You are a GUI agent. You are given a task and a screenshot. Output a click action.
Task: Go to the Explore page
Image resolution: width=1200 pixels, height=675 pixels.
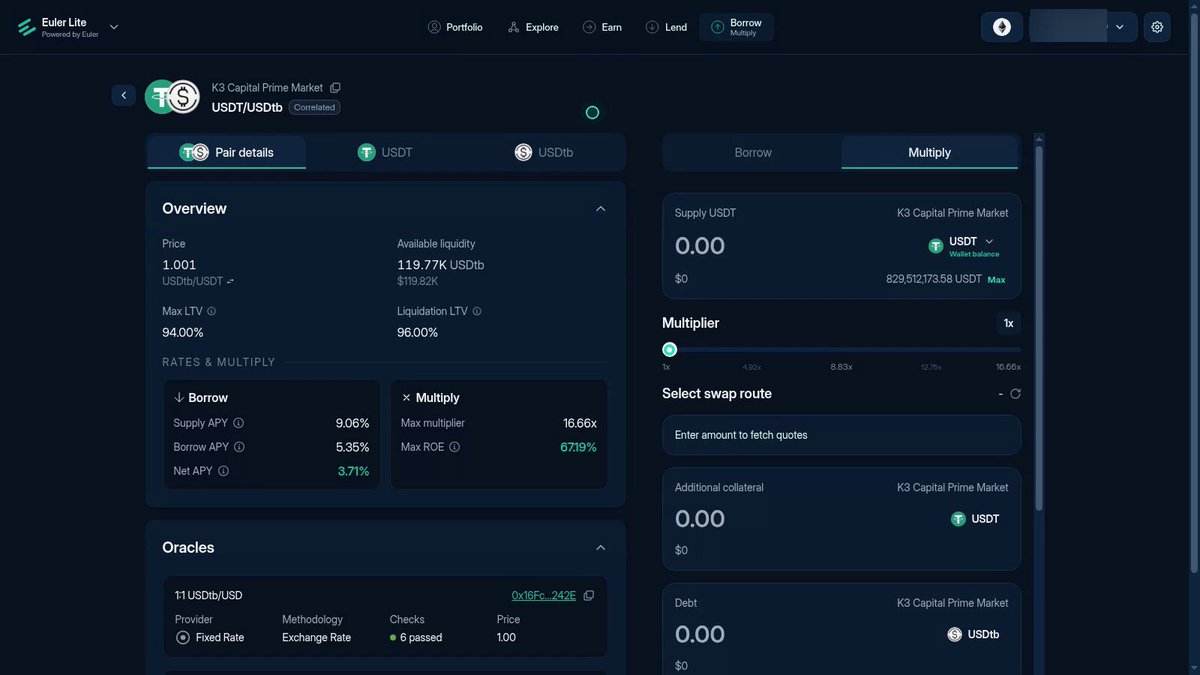coord(533,27)
